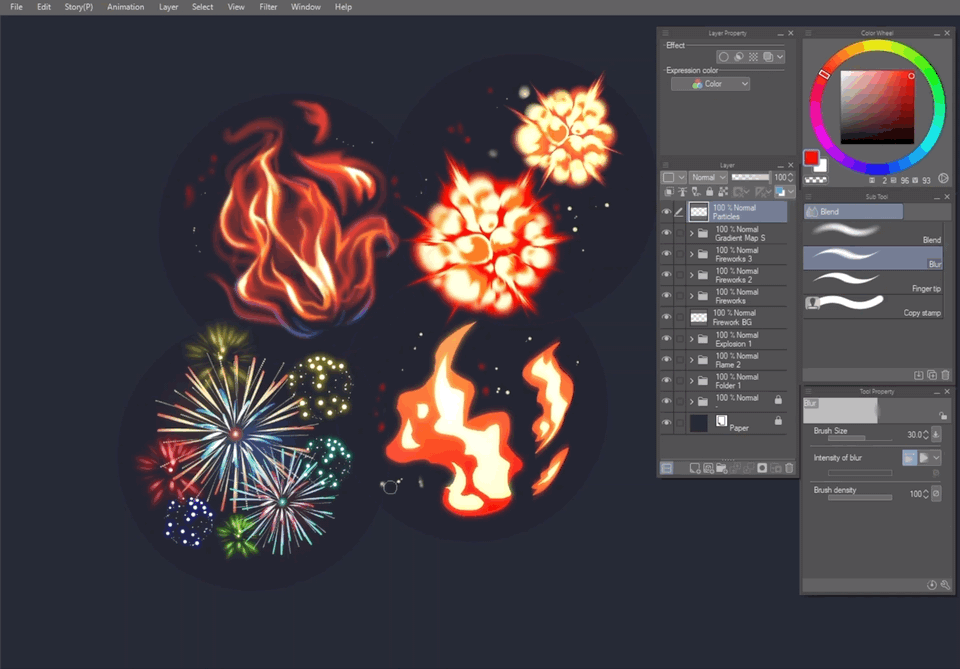Click the Create layer mask icon
This screenshot has width=960, height=669.
[762, 468]
